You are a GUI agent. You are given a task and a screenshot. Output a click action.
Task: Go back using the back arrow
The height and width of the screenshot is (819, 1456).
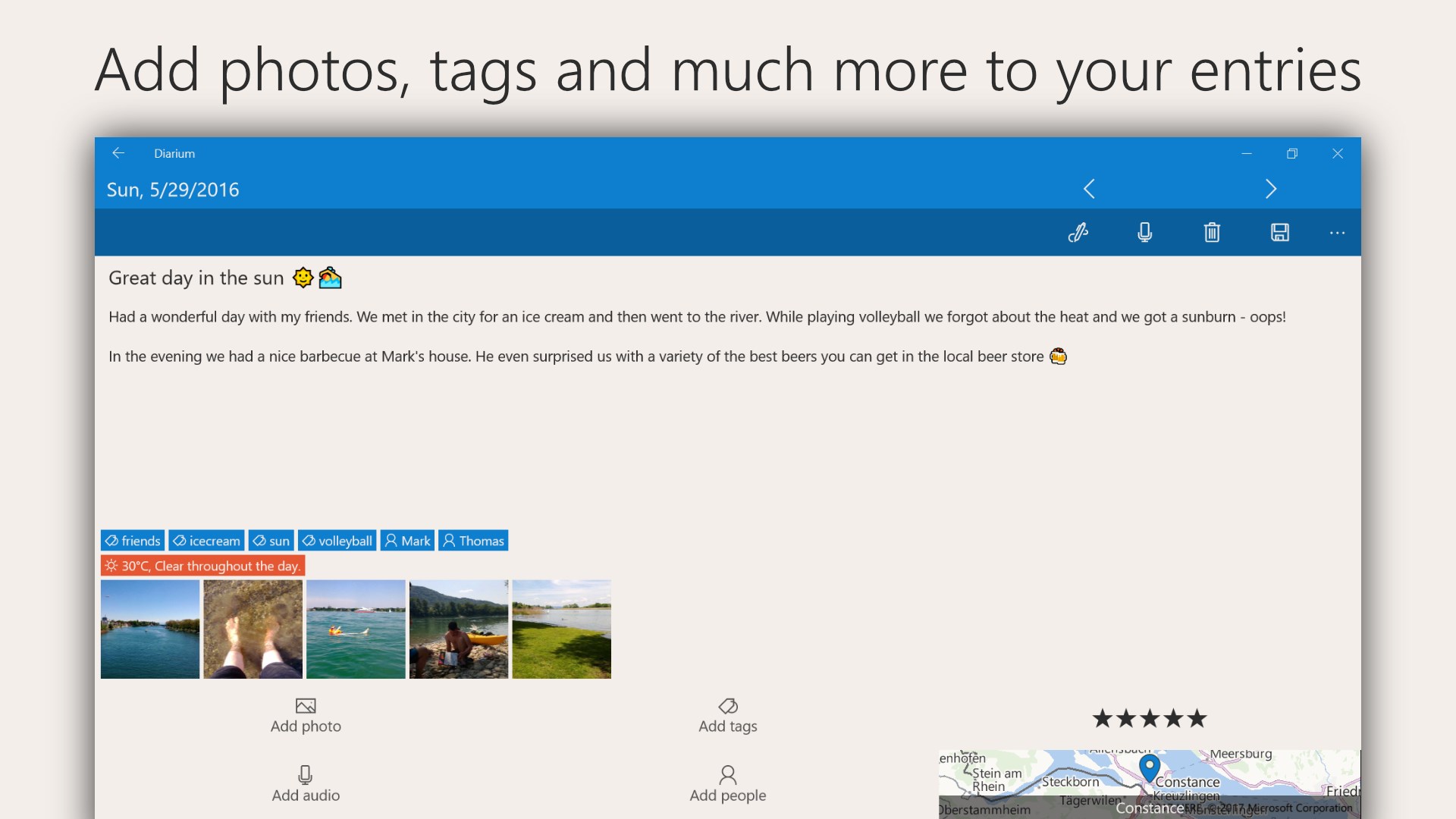(118, 153)
